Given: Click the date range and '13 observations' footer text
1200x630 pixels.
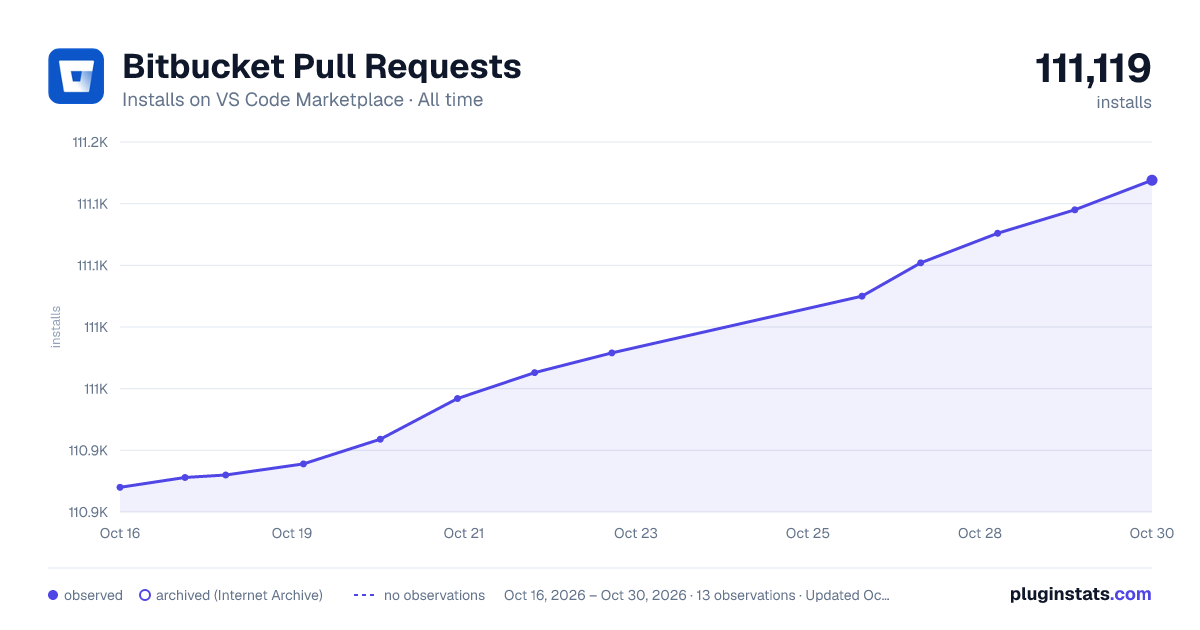Looking at the screenshot, I should (697, 595).
